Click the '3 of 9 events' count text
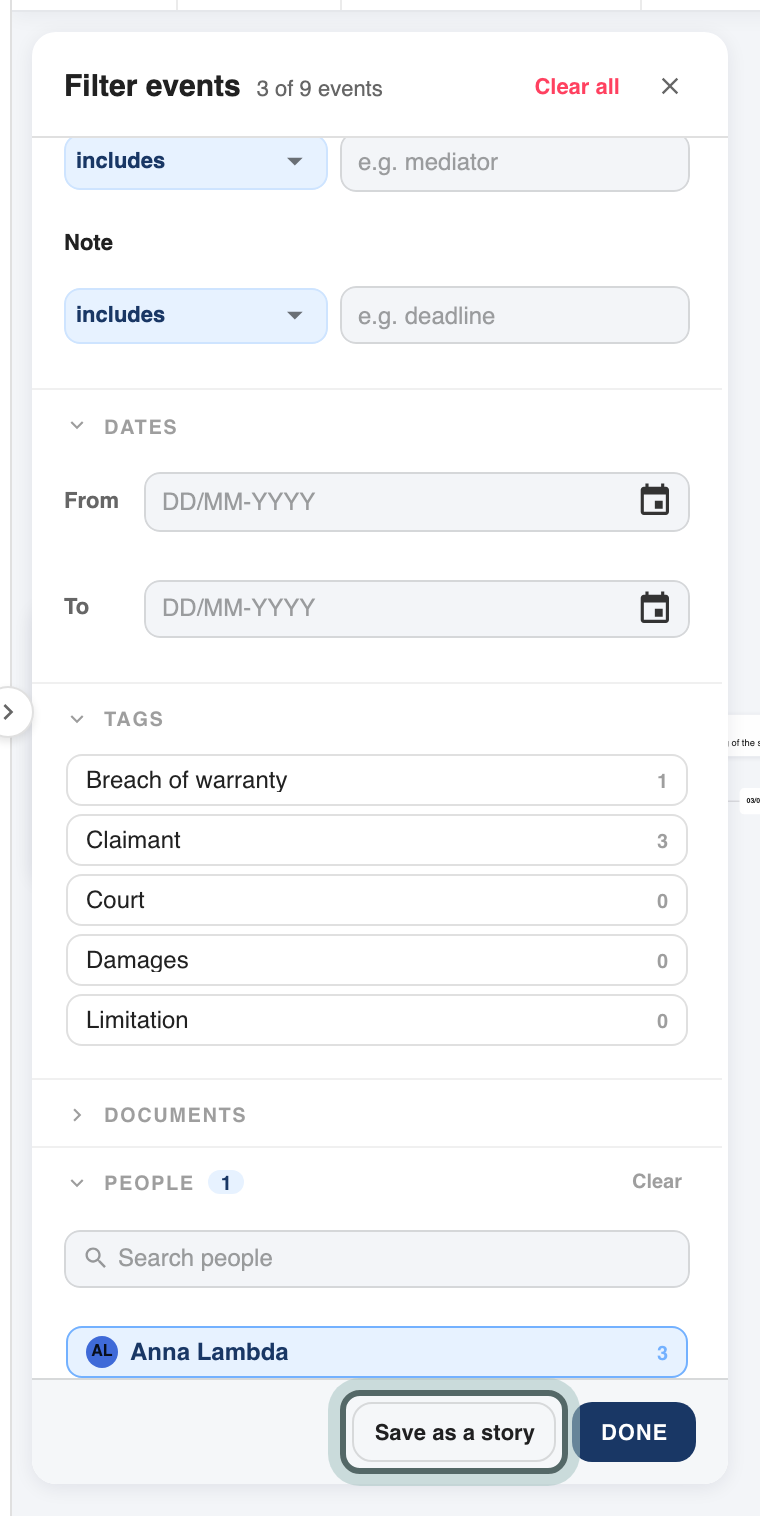This screenshot has height=1516, width=760. pos(319,89)
